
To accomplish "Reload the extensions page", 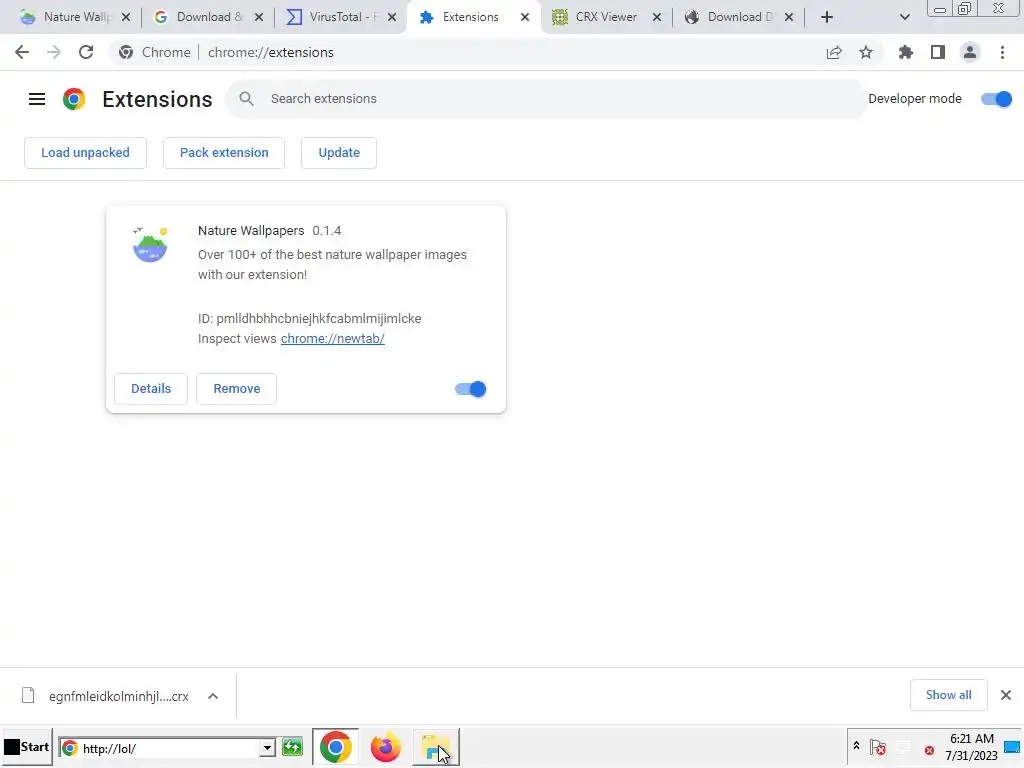I will [86, 52].
